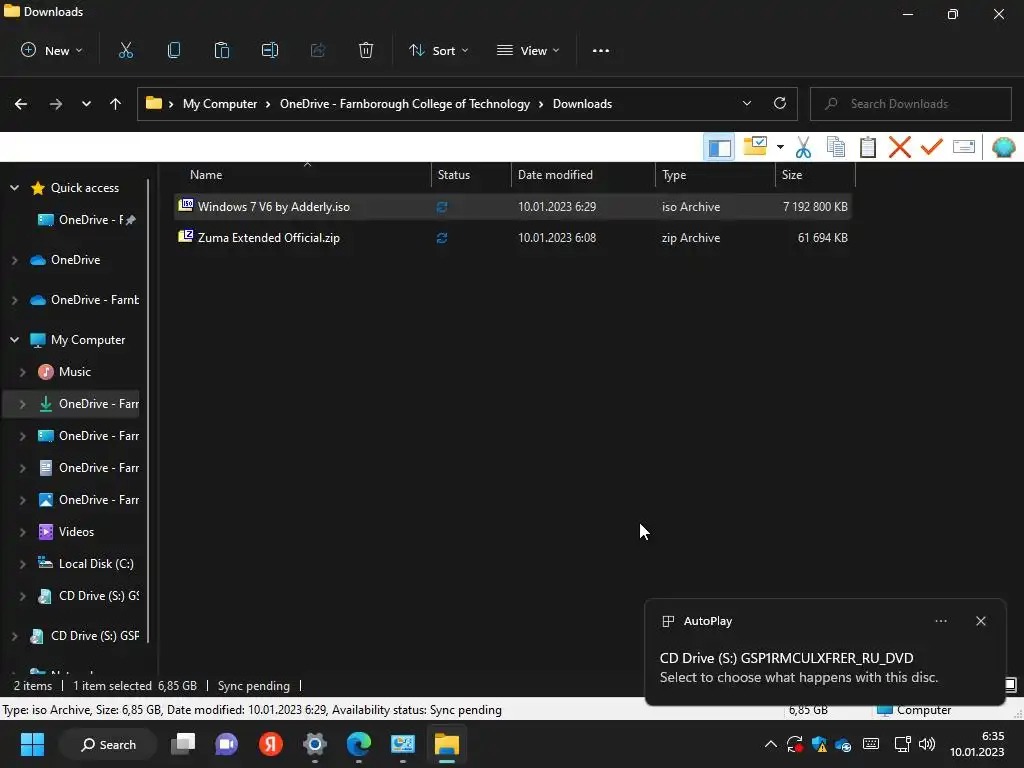This screenshot has width=1024, height=768.
Task: Go forward with the right arrow button
Action: (x=56, y=104)
